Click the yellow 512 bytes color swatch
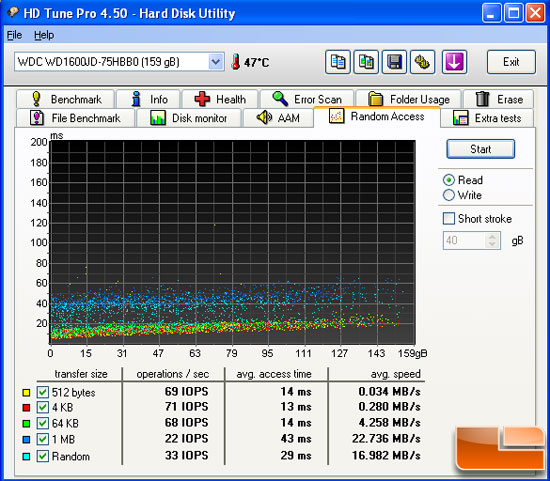This screenshot has height=481, width=550. tap(26, 392)
